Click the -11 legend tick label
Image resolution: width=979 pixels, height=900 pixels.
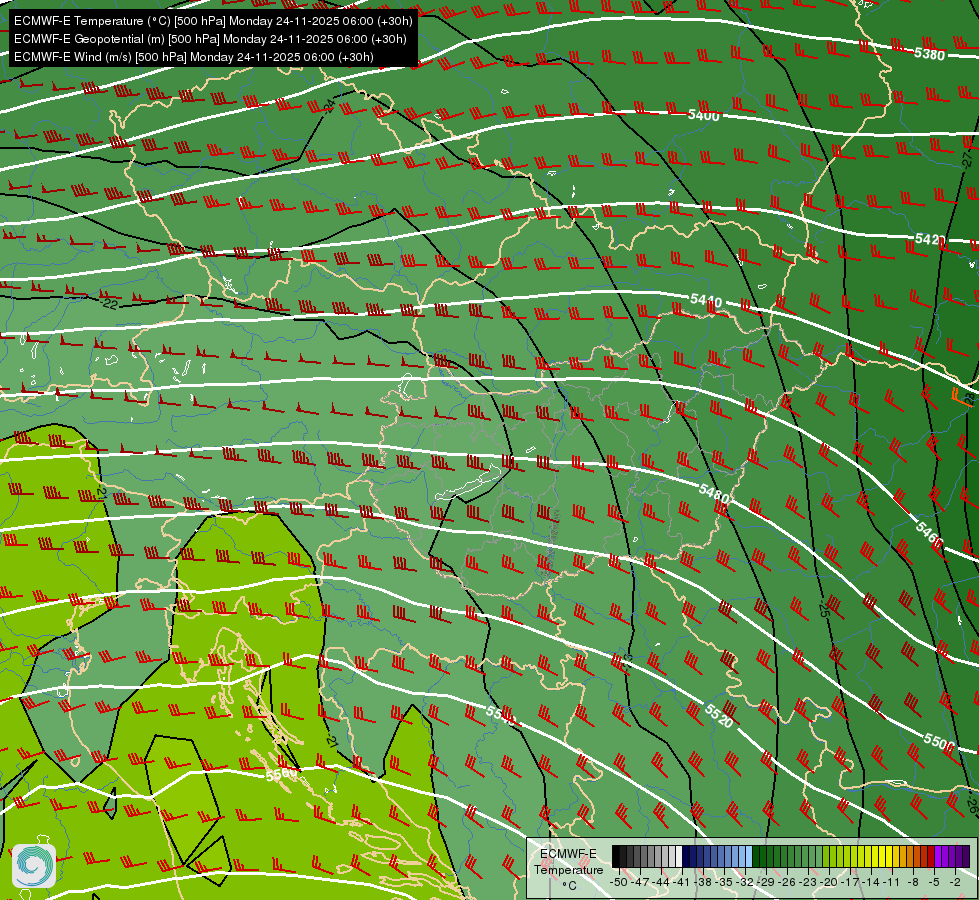(892, 883)
